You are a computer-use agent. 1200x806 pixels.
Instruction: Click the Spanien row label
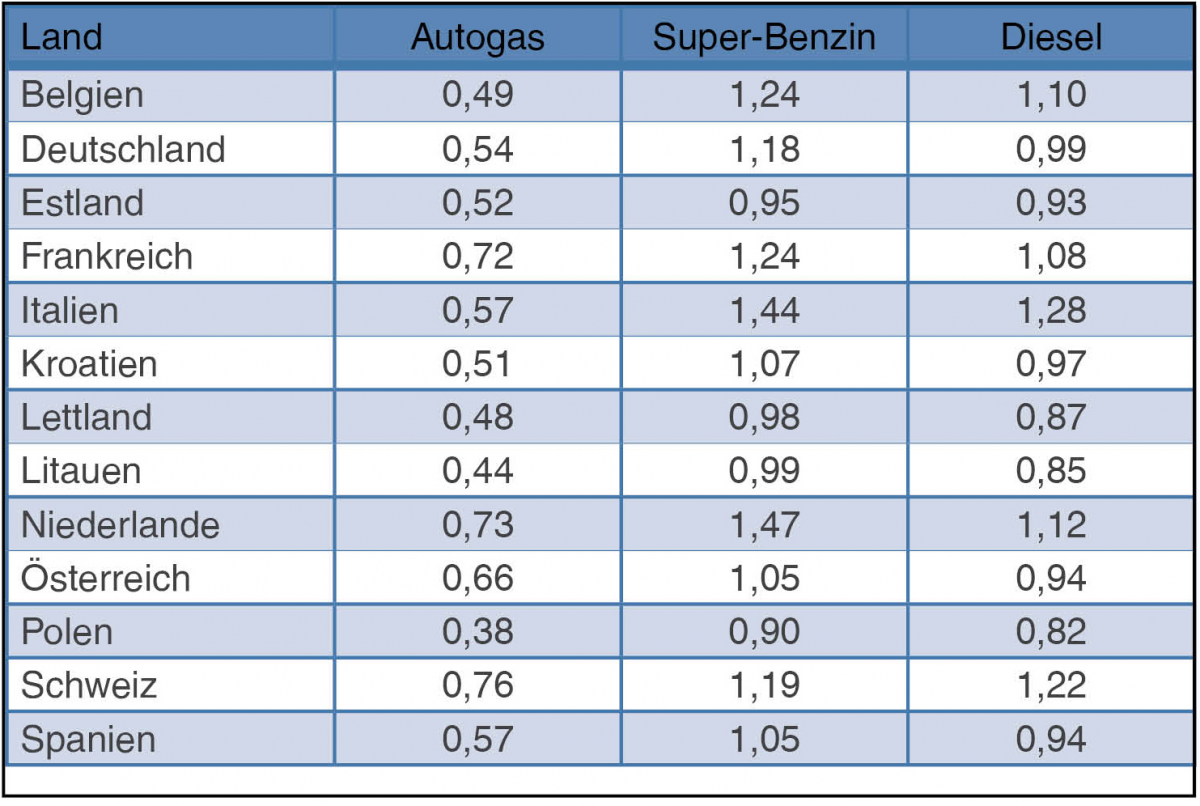tap(88, 740)
